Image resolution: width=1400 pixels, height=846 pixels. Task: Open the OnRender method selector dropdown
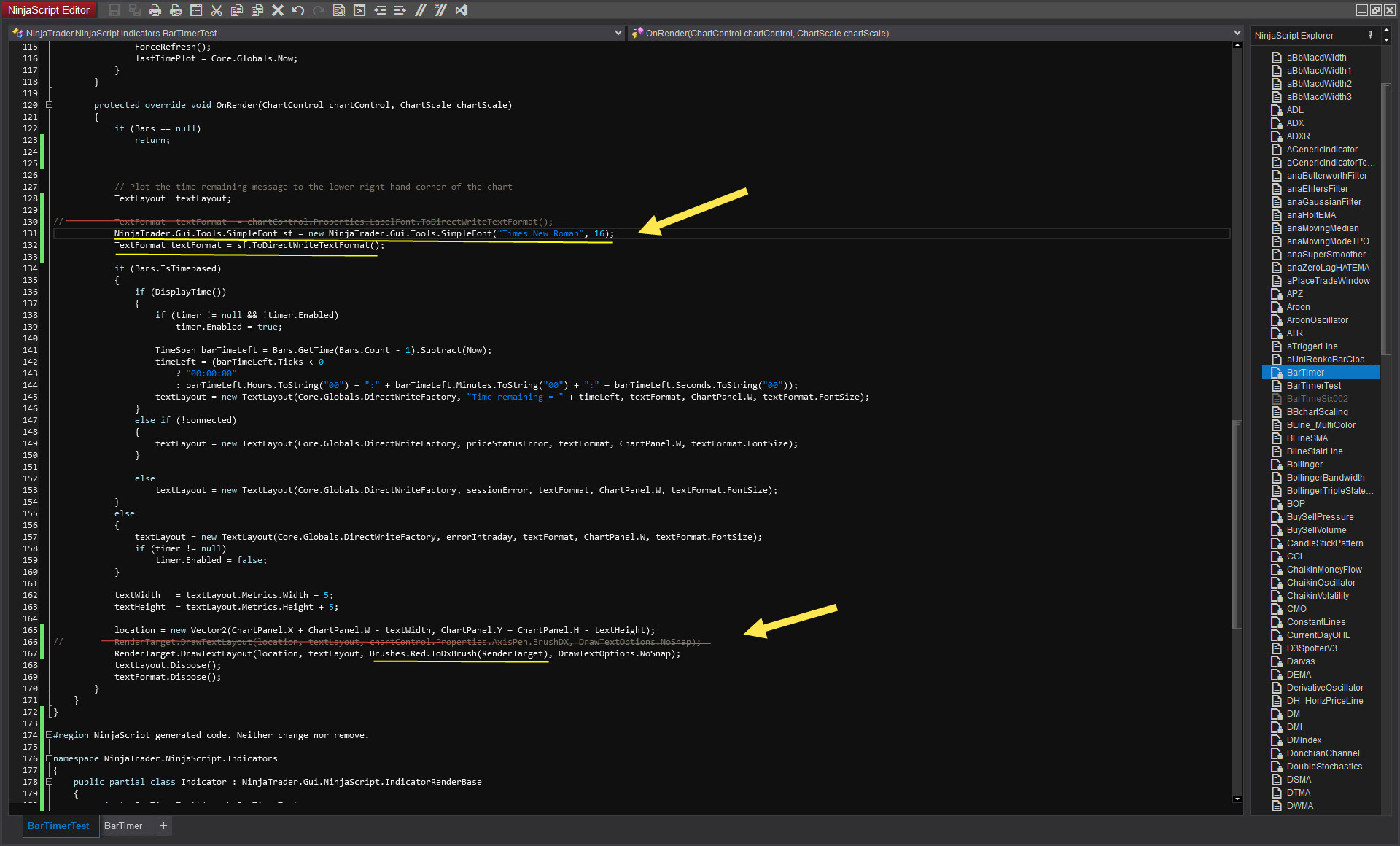click(1237, 33)
